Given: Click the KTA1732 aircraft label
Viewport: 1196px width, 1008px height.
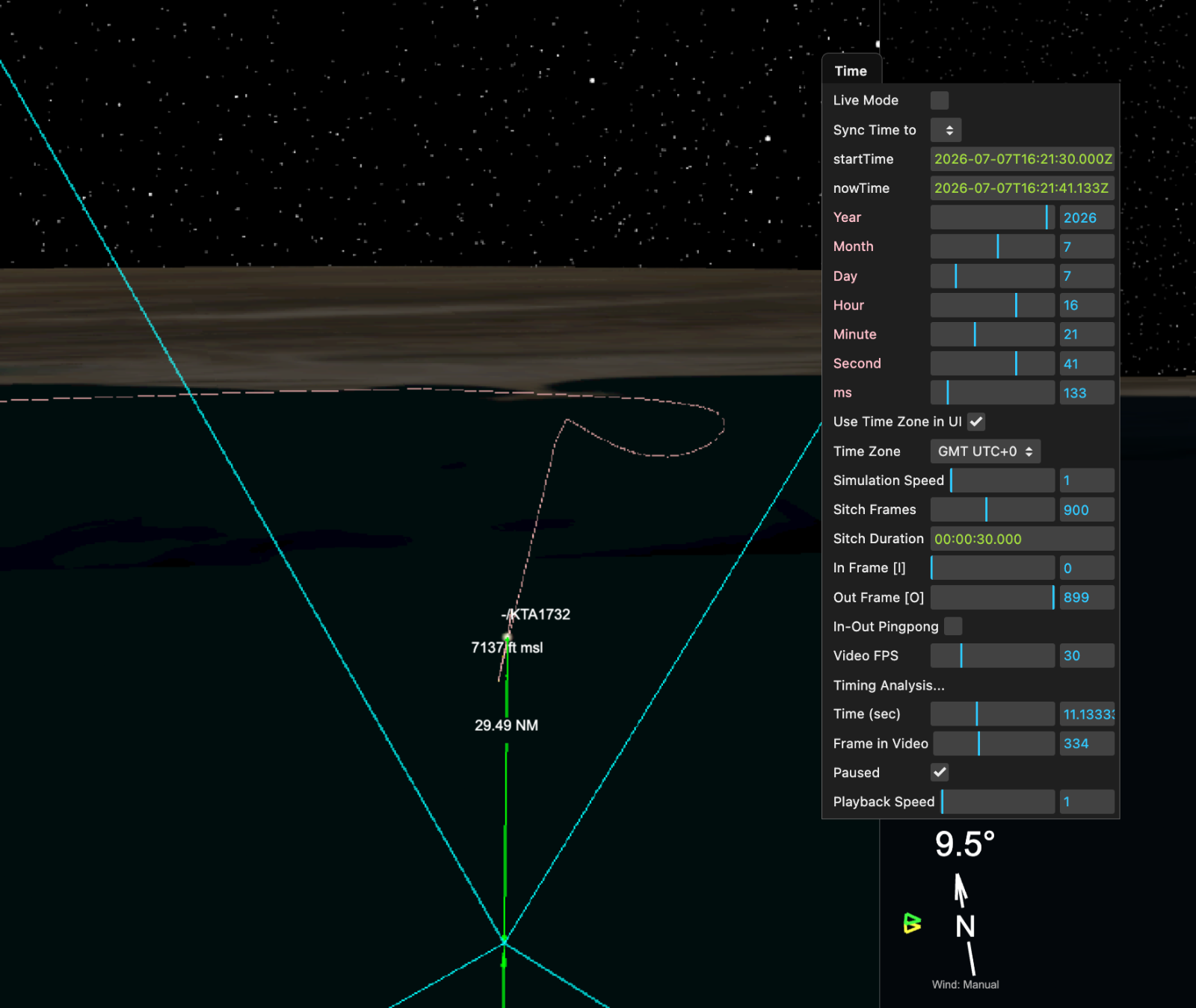Looking at the screenshot, I should 536,614.
